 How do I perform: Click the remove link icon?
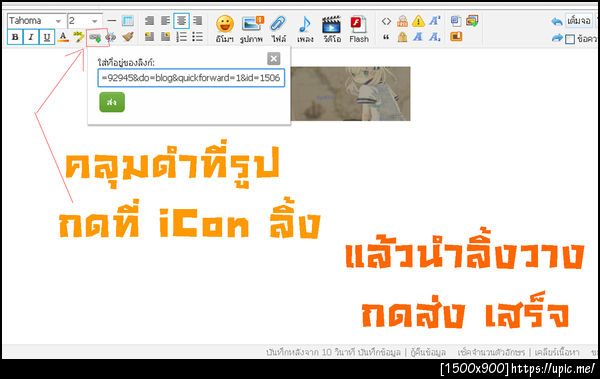pyautogui.click(x=111, y=37)
